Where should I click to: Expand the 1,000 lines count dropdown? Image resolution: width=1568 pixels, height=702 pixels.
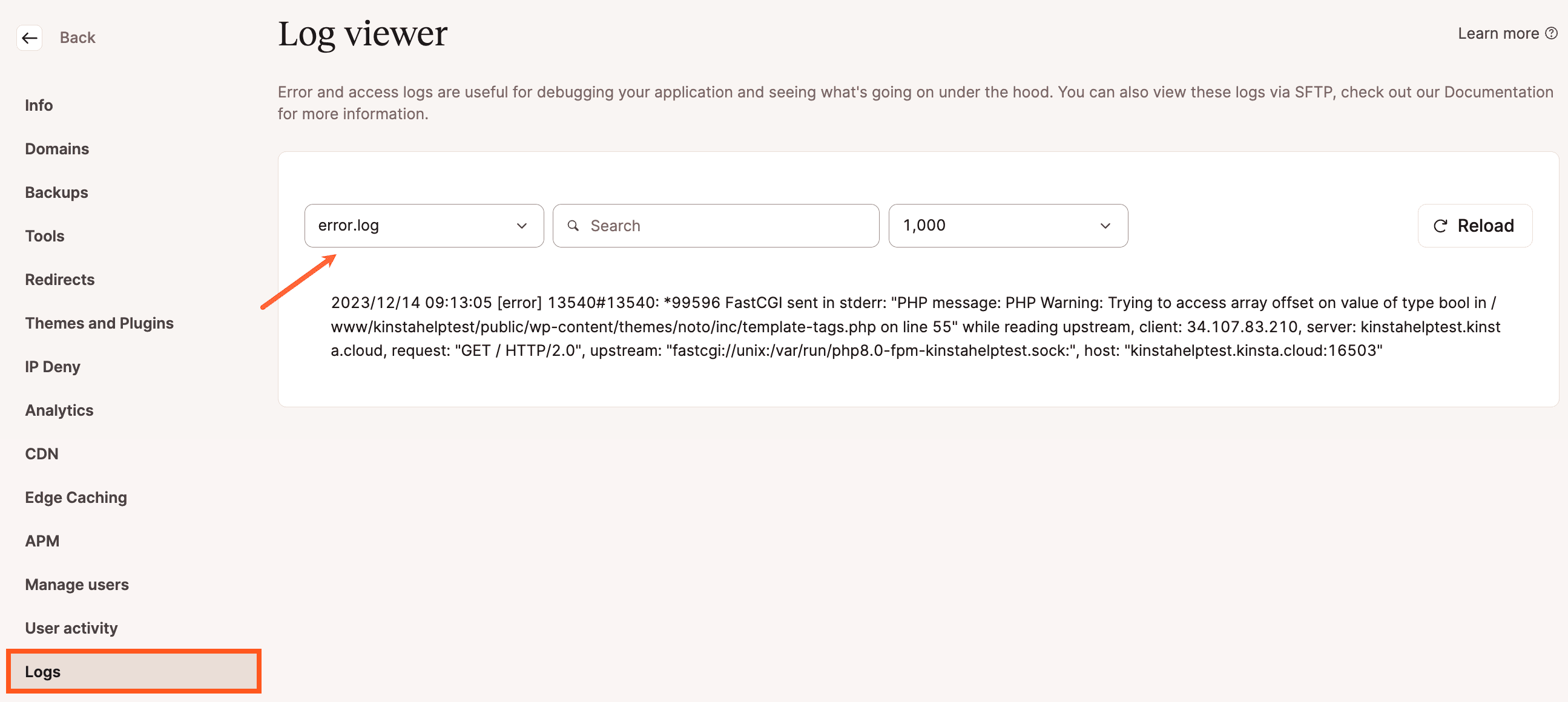pyautogui.click(x=1007, y=225)
